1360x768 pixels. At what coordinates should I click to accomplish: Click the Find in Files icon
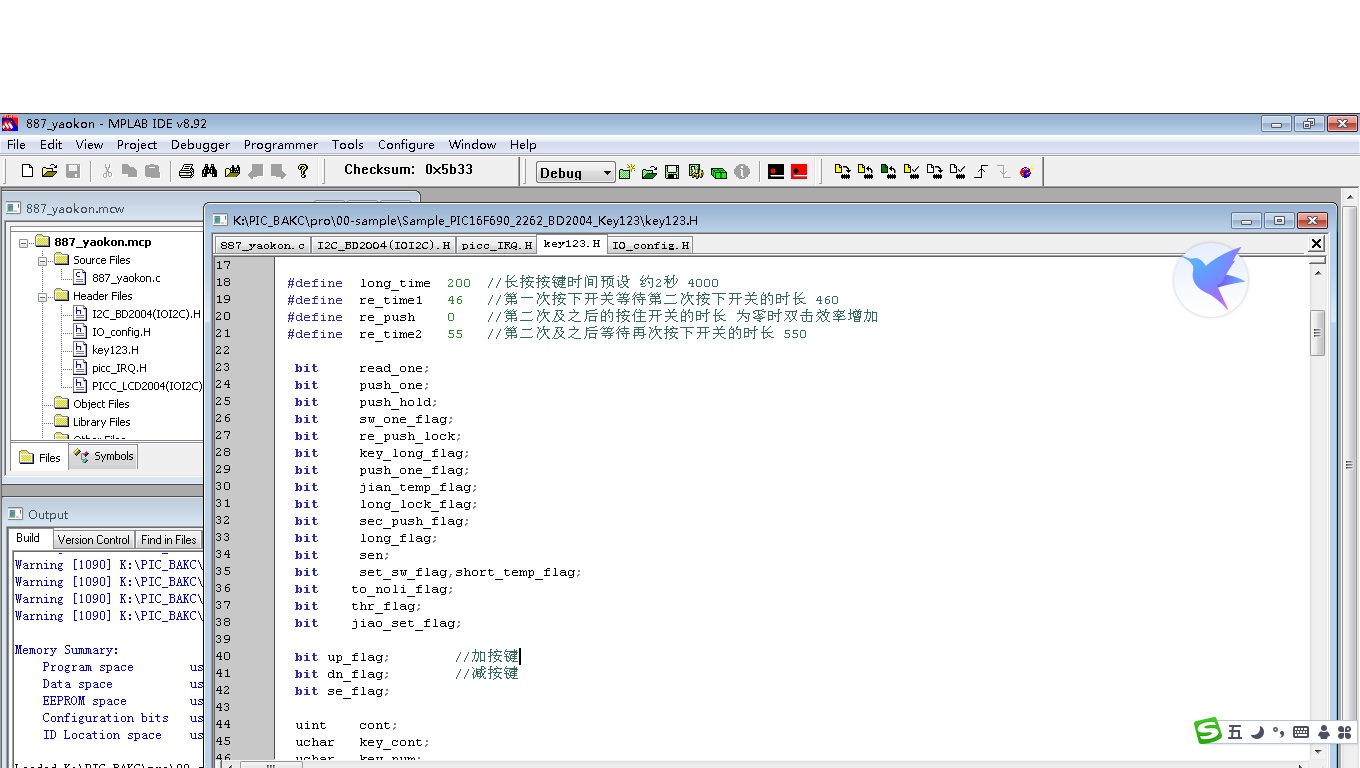click(x=232, y=171)
